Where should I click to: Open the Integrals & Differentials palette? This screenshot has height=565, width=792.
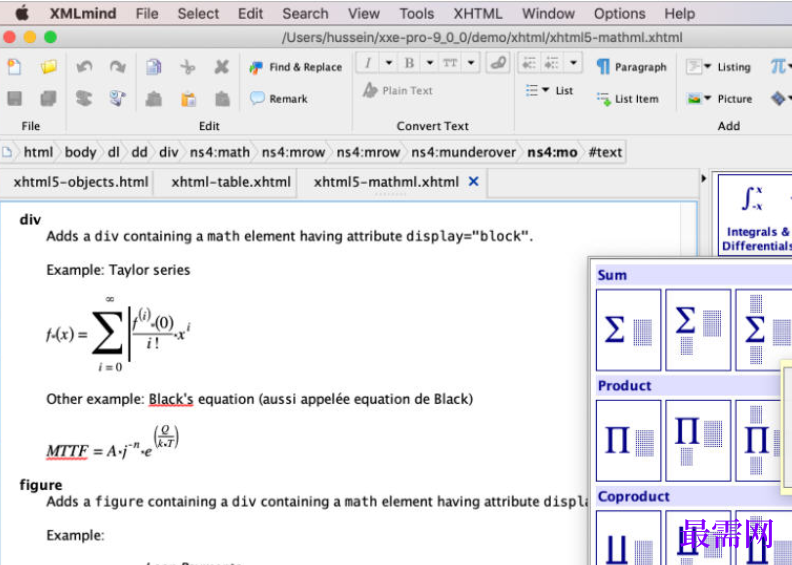tap(755, 216)
